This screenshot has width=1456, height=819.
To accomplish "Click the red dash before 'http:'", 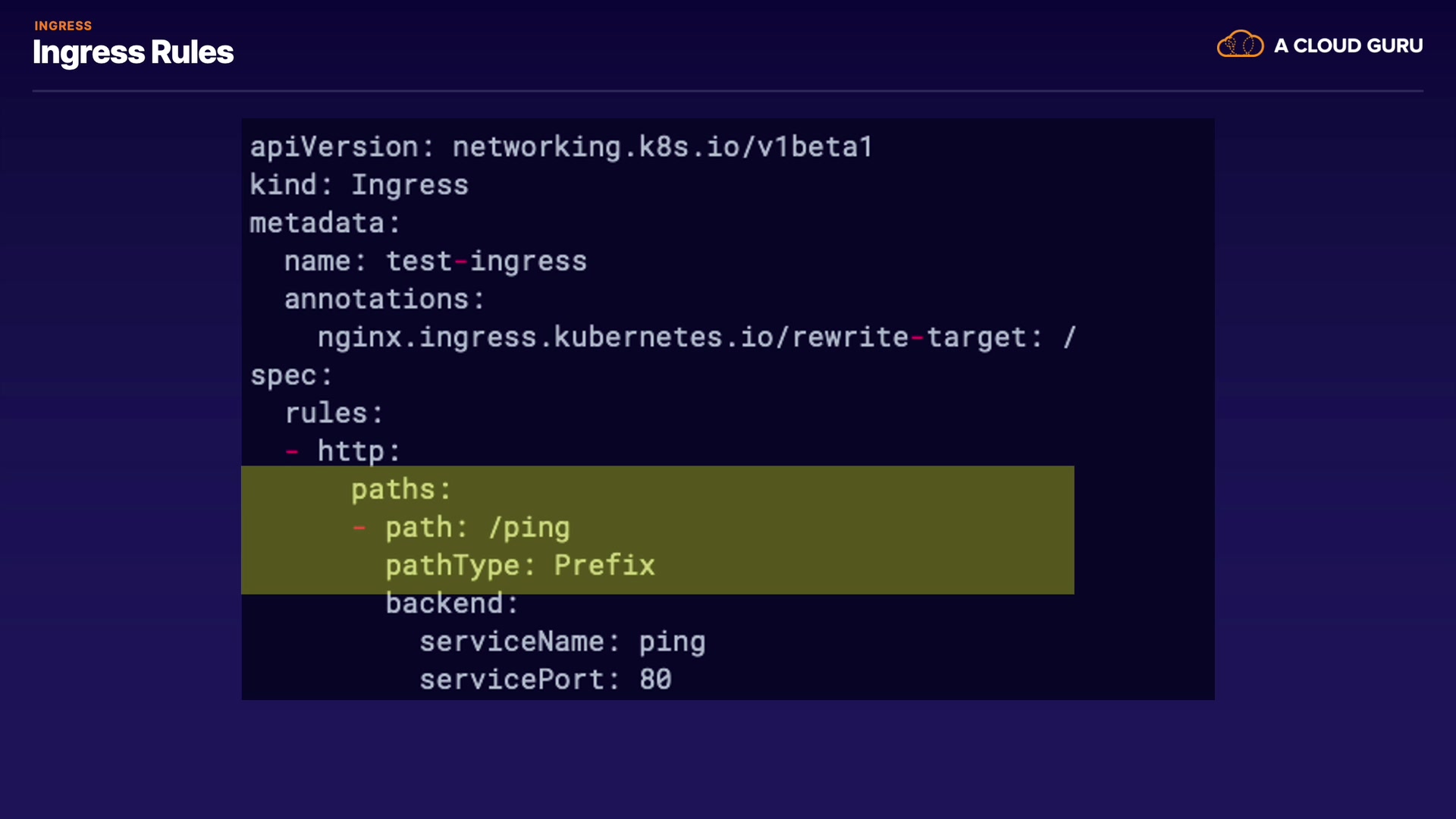I will pos(292,452).
